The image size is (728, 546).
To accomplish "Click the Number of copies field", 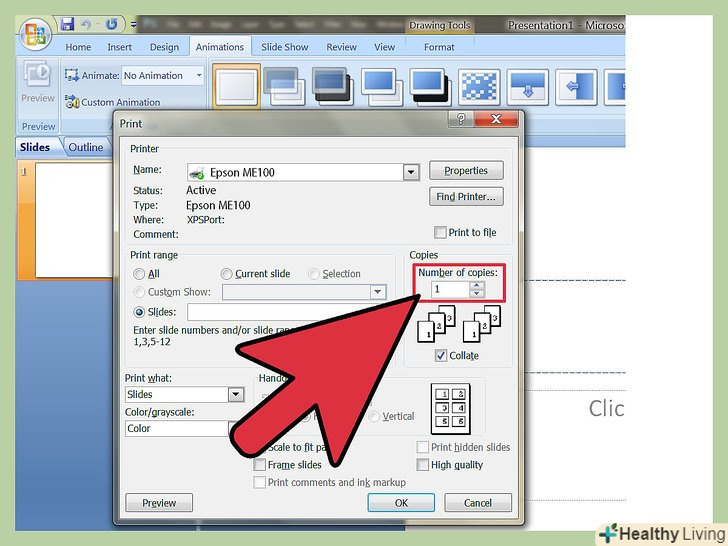I will [450, 289].
